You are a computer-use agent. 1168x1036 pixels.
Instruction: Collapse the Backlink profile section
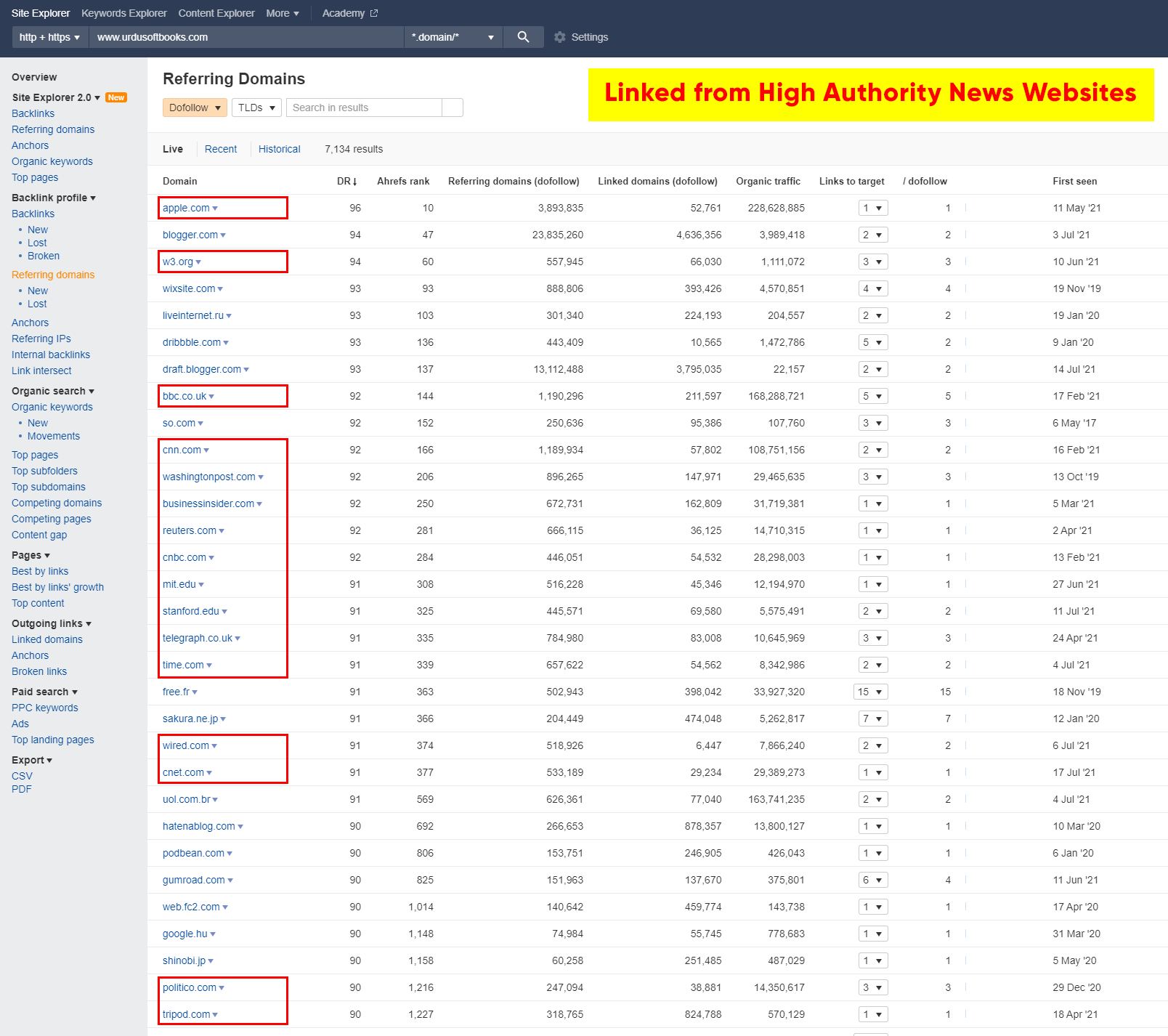pos(54,198)
